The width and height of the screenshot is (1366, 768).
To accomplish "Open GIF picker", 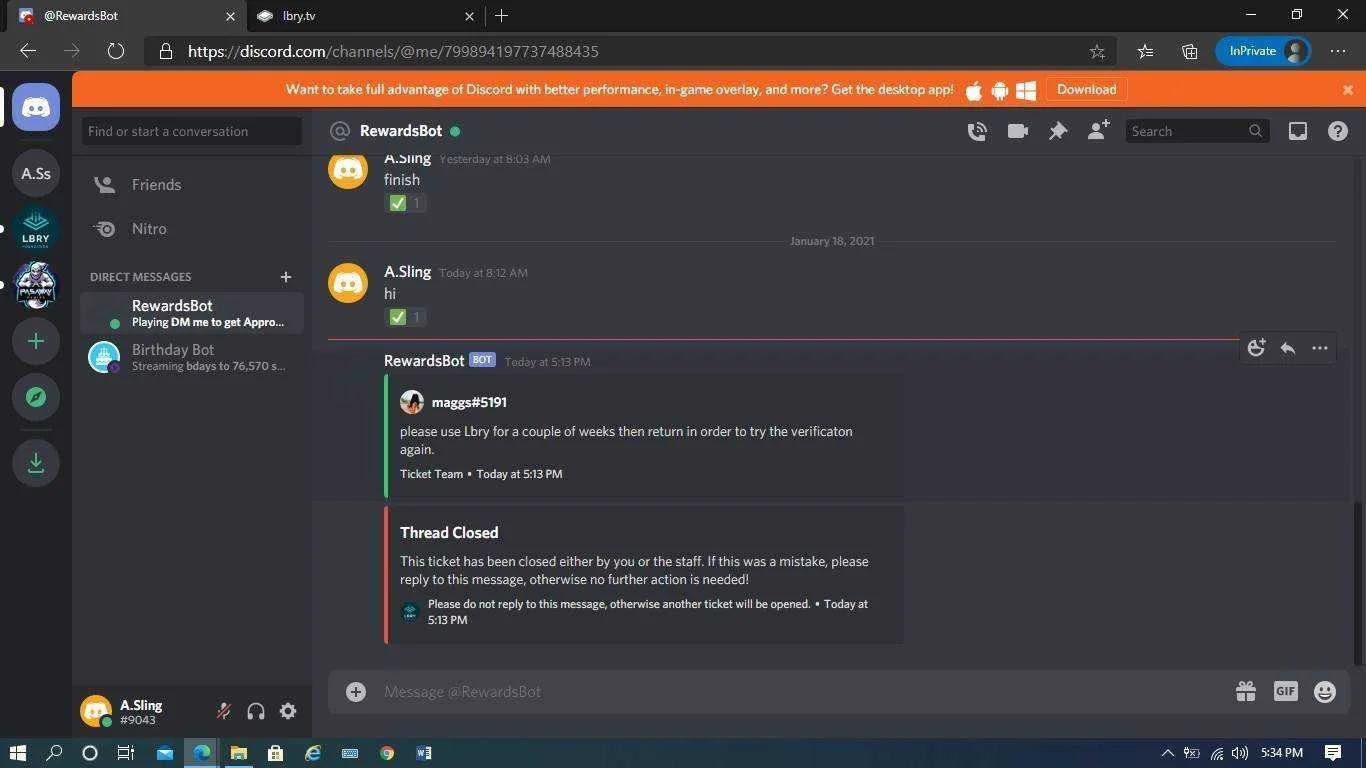I will pos(1285,691).
